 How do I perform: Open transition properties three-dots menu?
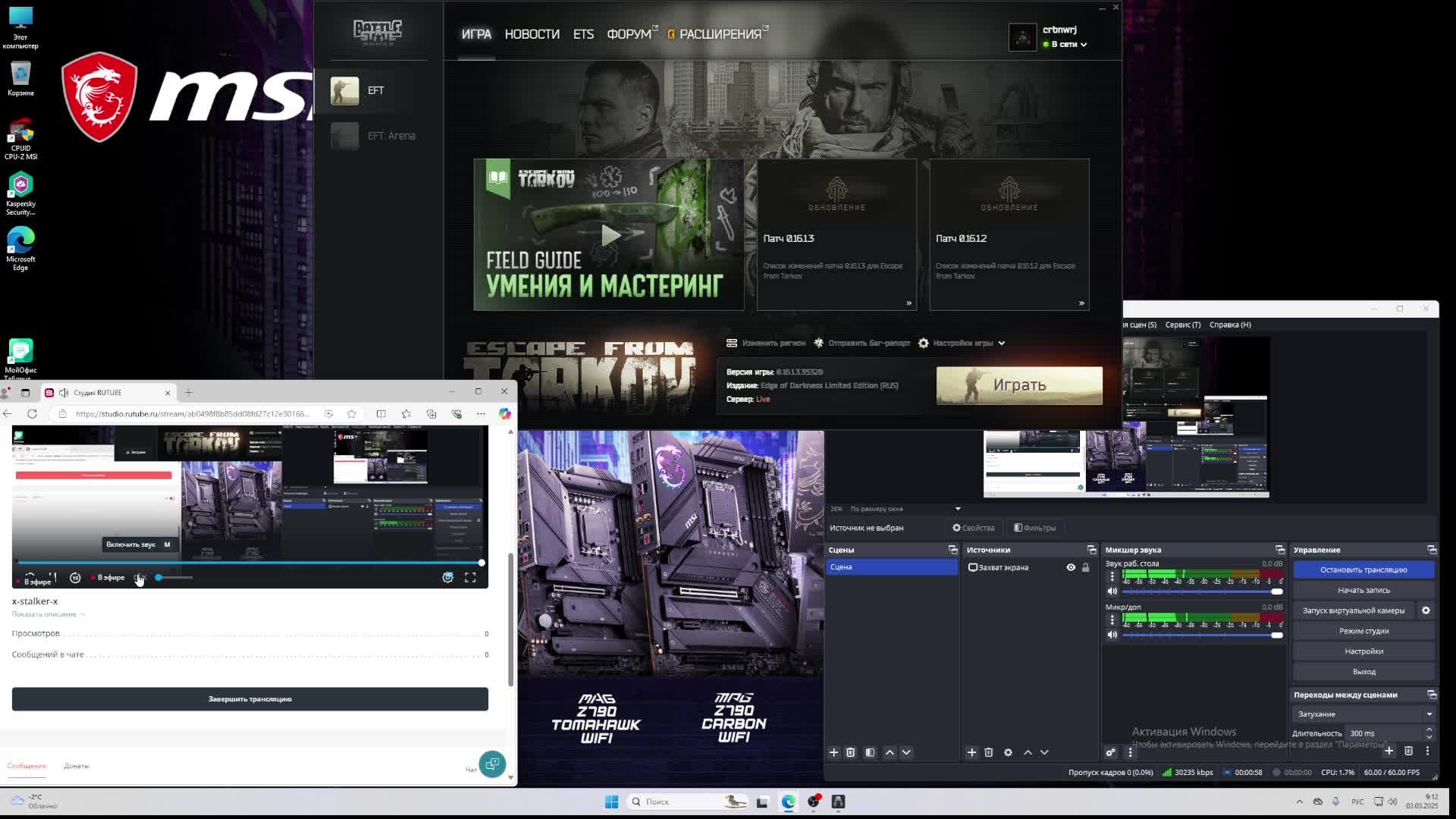point(1427,751)
